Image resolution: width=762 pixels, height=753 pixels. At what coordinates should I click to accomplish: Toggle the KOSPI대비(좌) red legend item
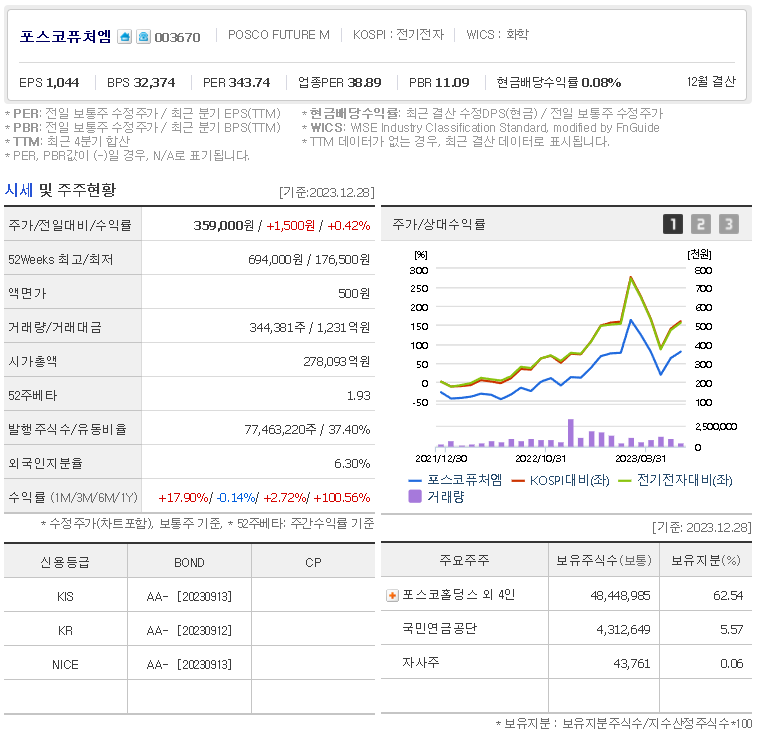(x=560, y=480)
